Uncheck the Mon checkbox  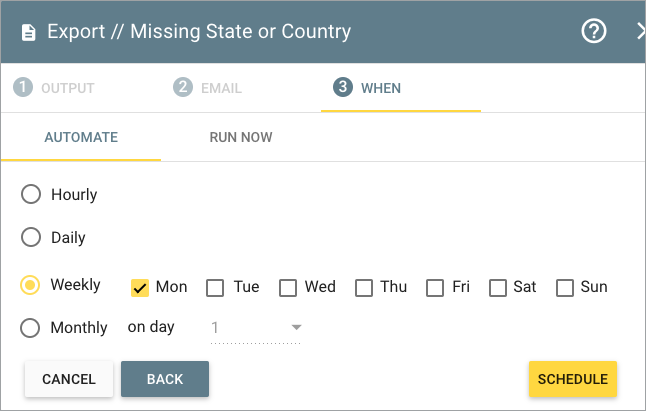pos(140,288)
